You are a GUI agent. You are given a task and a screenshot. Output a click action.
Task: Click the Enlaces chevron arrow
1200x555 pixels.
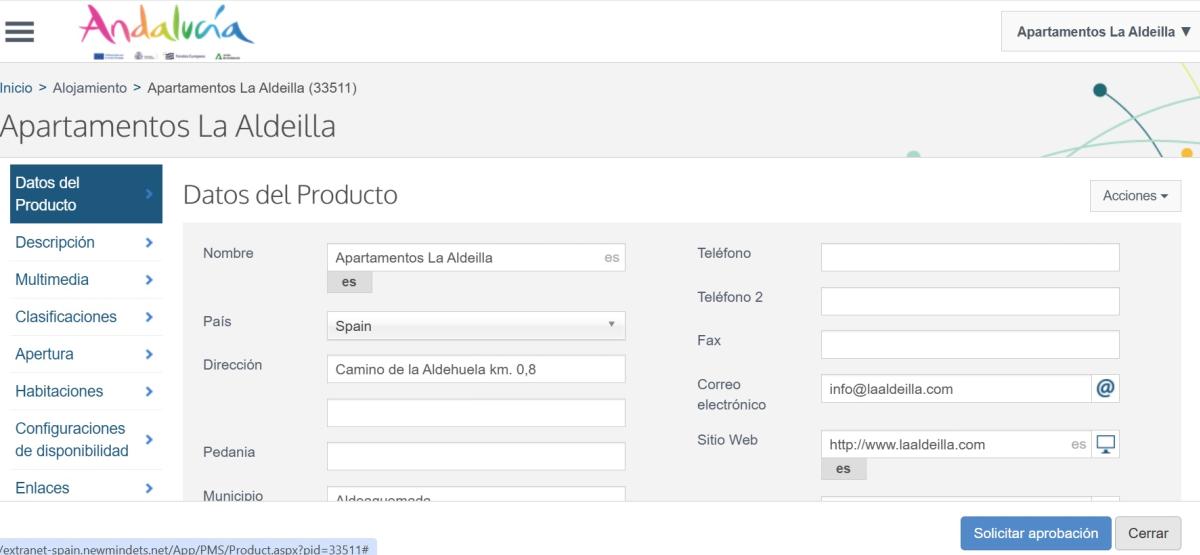[x=149, y=488]
